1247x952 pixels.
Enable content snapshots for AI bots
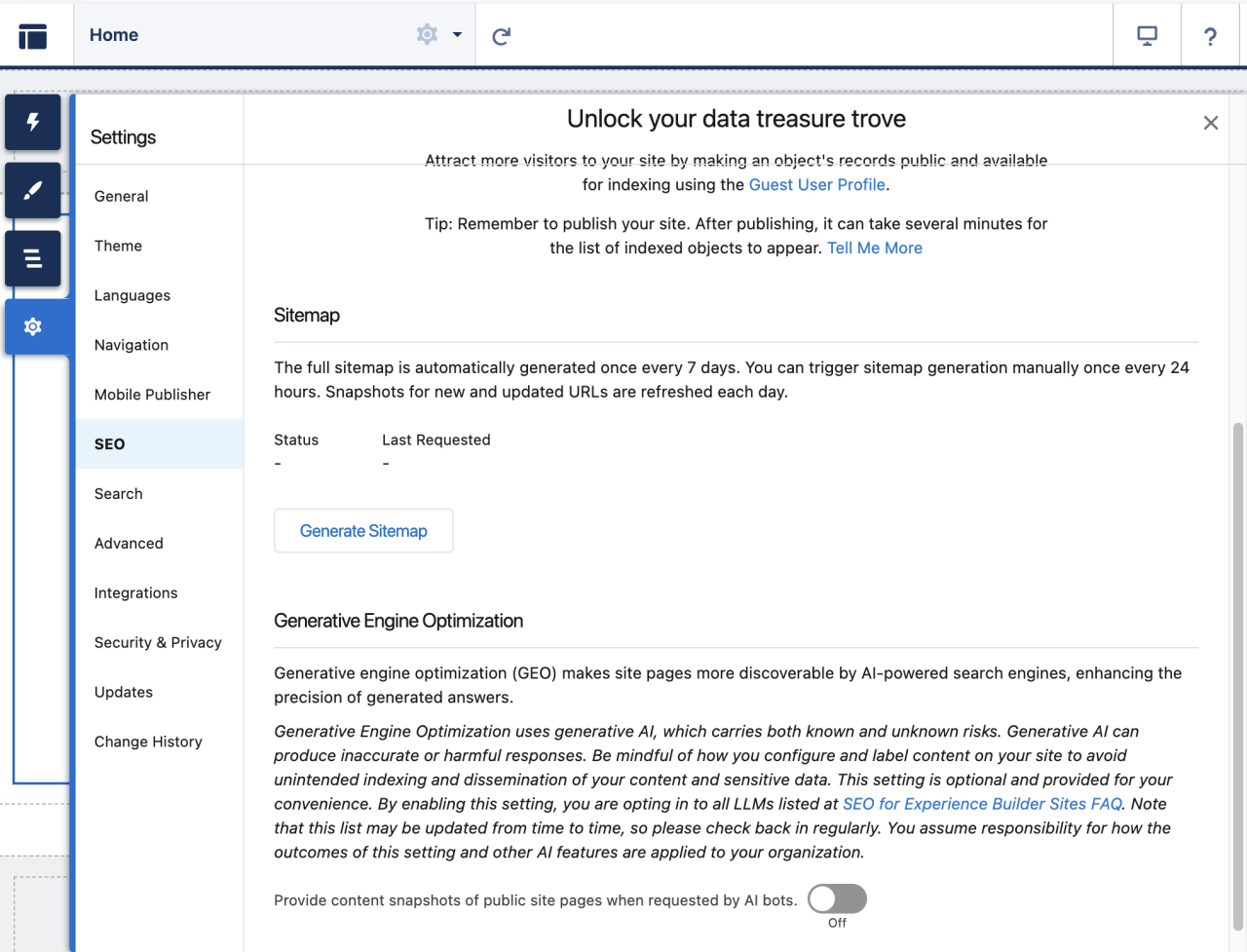coord(836,898)
